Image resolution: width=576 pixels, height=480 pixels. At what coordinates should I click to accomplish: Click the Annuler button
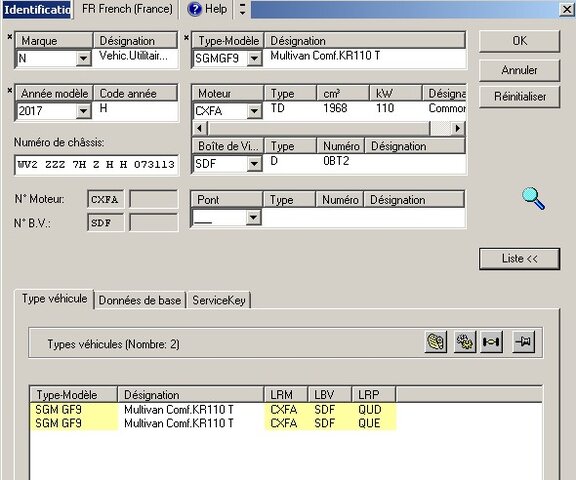[519, 70]
